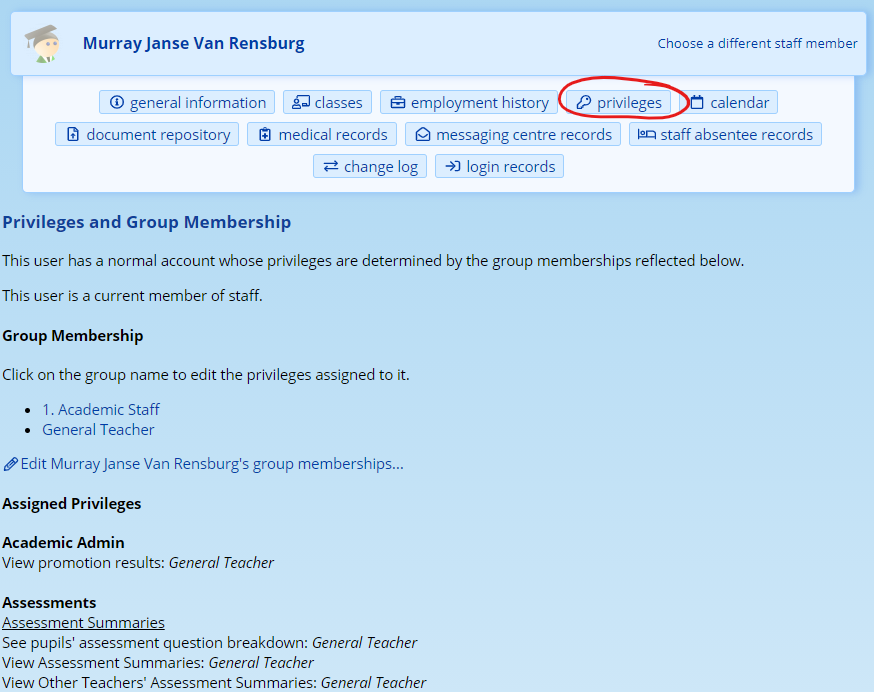Open the general information tab
The image size is (874, 692).
(x=187, y=103)
